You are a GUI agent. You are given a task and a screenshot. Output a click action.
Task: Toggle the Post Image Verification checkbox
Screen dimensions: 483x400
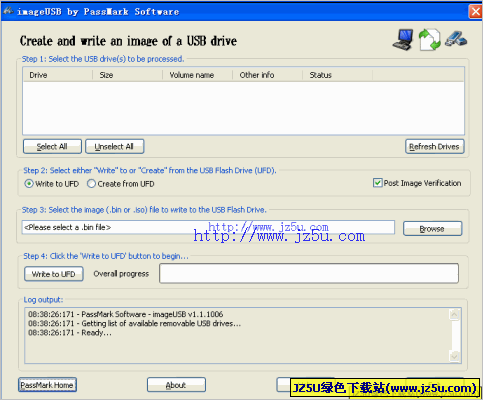[x=377, y=183]
